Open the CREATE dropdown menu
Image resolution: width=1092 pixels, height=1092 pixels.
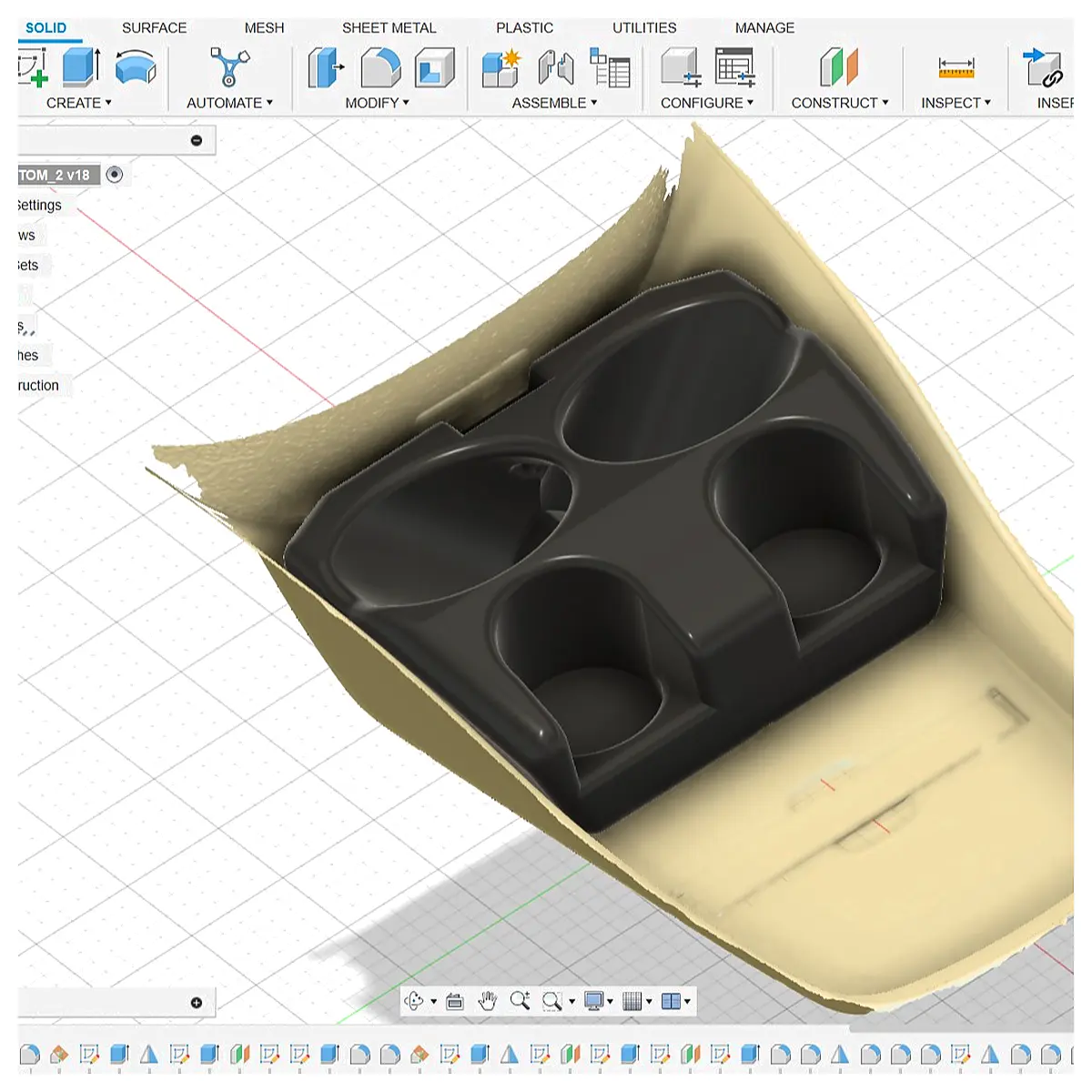(x=79, y=103)
